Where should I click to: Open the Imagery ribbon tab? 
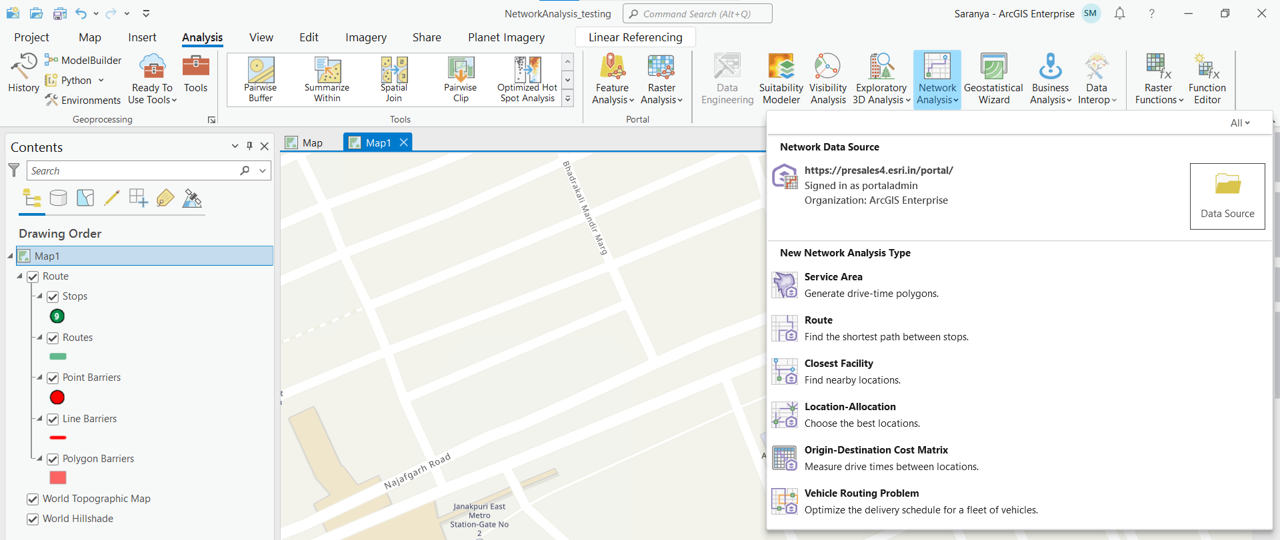(x=366, y=37)
